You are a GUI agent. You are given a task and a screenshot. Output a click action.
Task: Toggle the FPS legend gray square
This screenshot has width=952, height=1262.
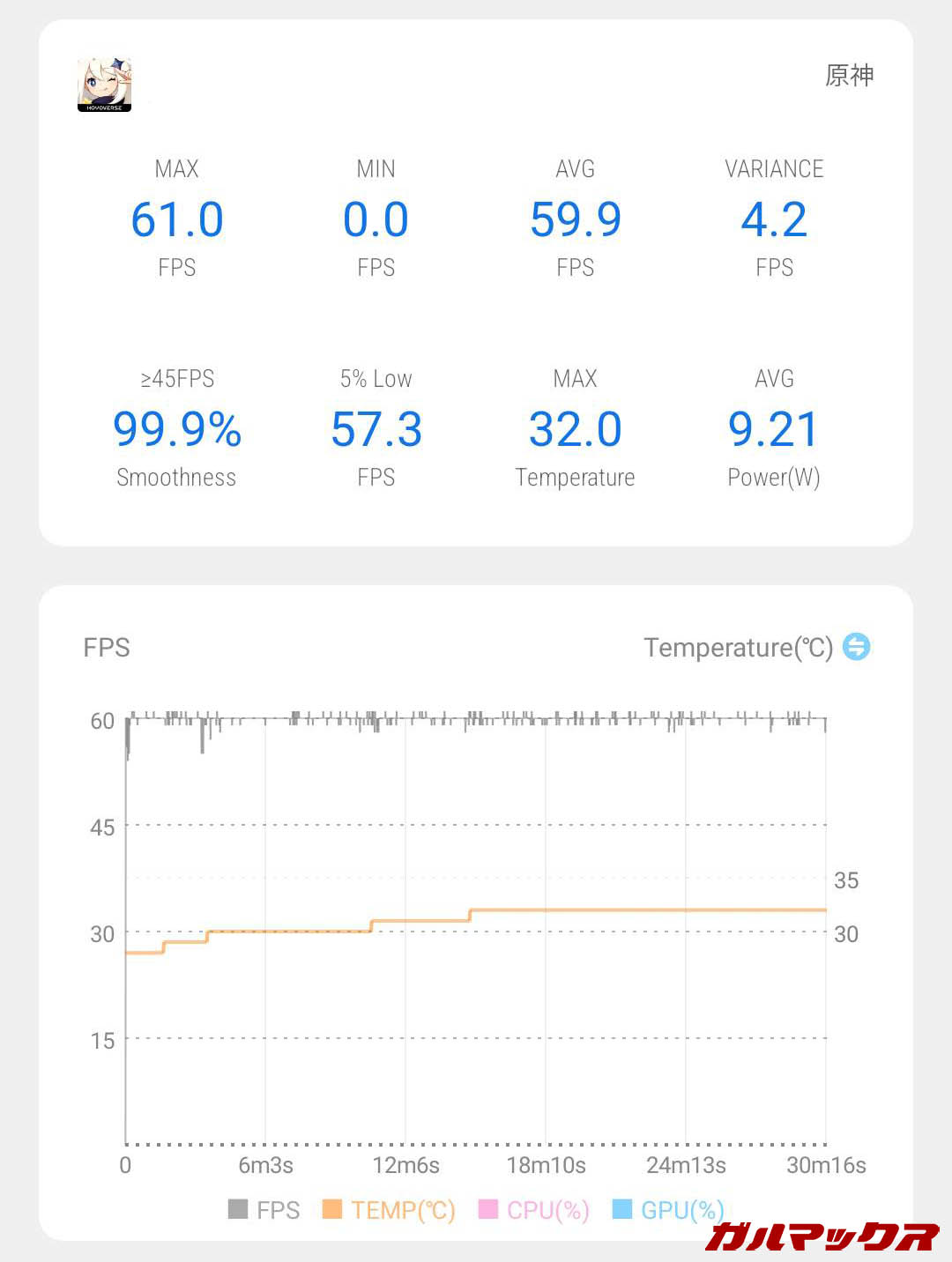pyautogui.click(x=238, y=1209)
